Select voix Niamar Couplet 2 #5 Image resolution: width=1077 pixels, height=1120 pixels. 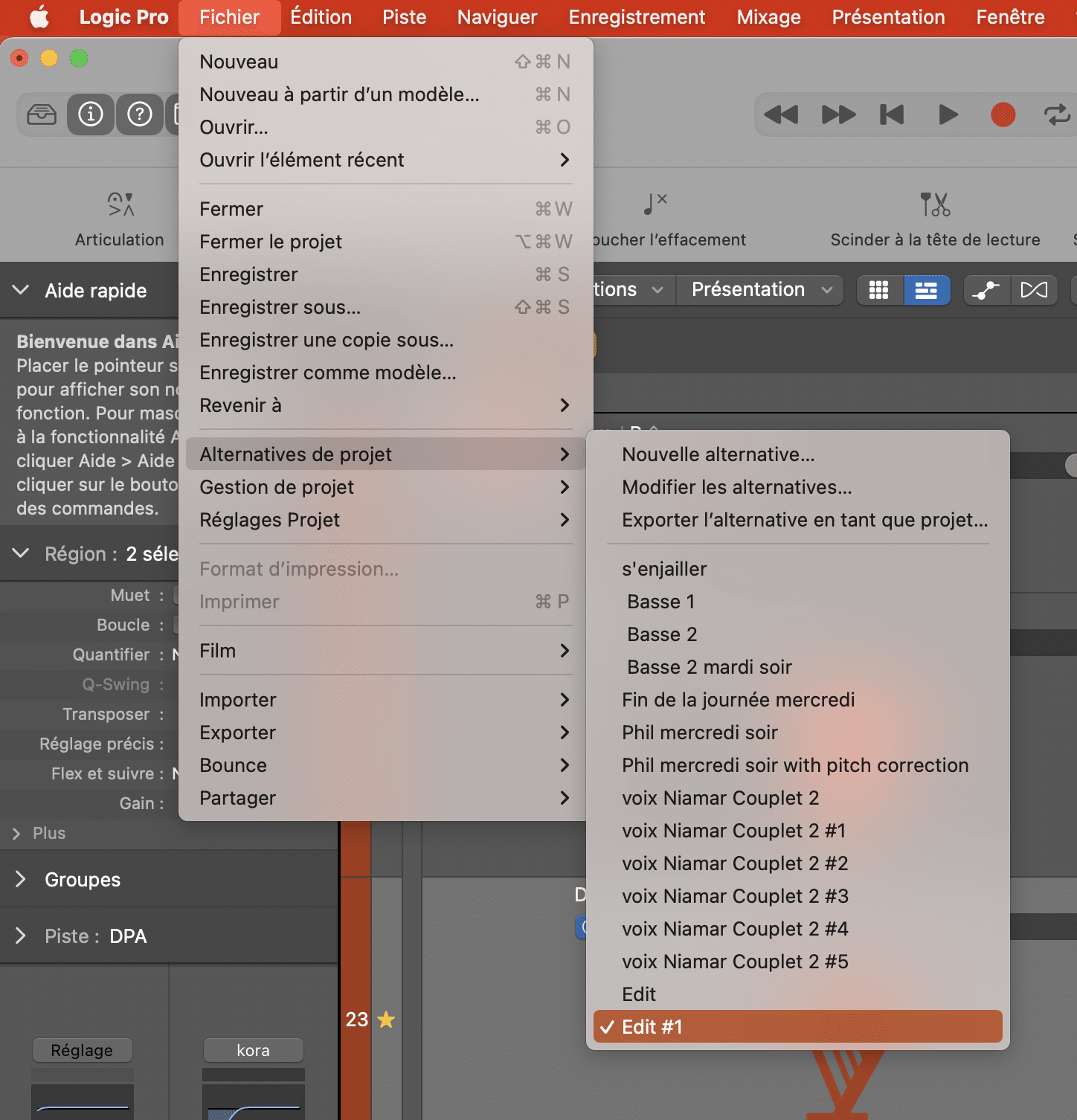[x=797, y=962]
